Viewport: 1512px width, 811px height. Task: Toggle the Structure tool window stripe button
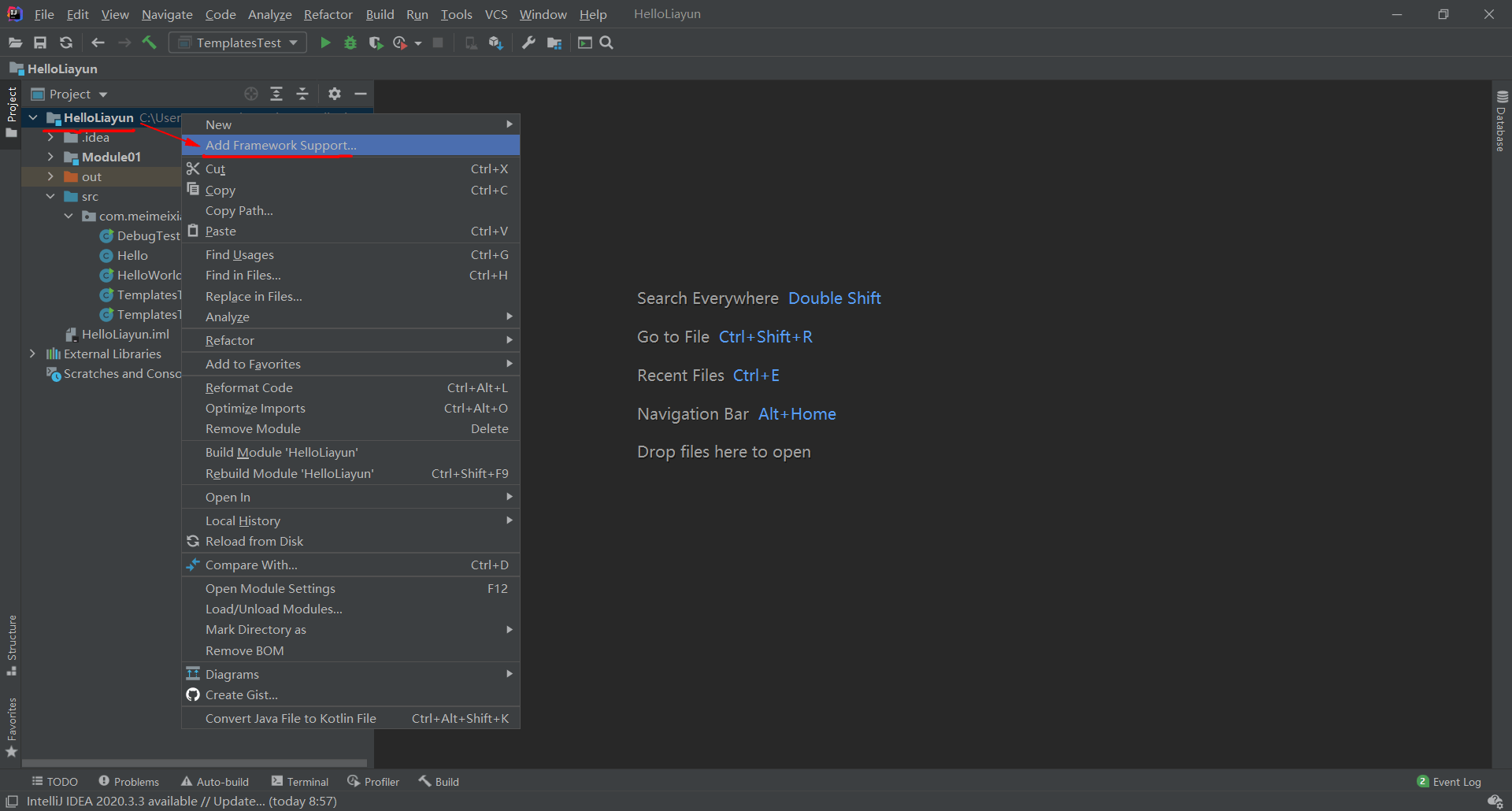pos(11,645)
